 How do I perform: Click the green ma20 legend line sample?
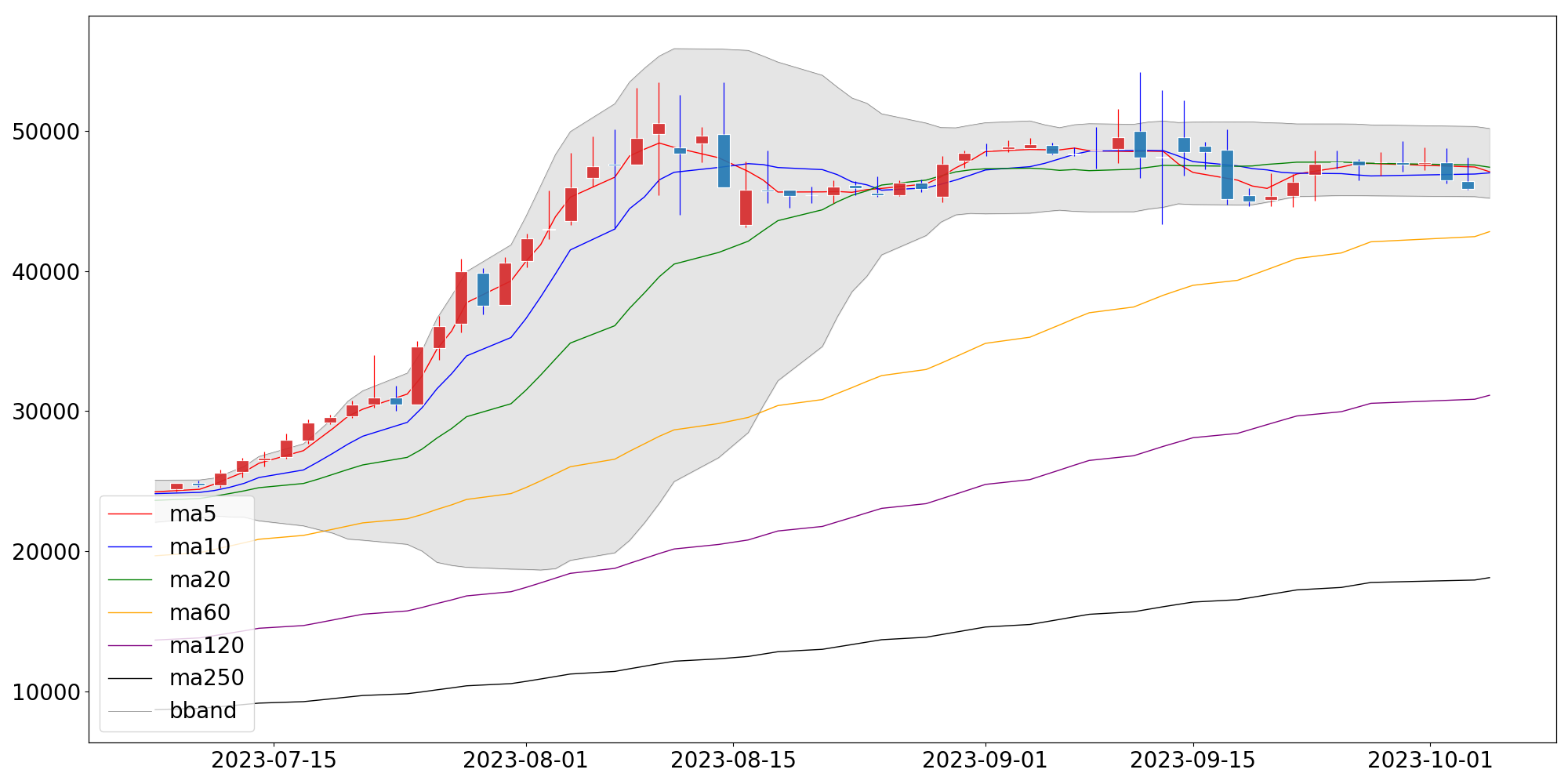pos(129,580)
